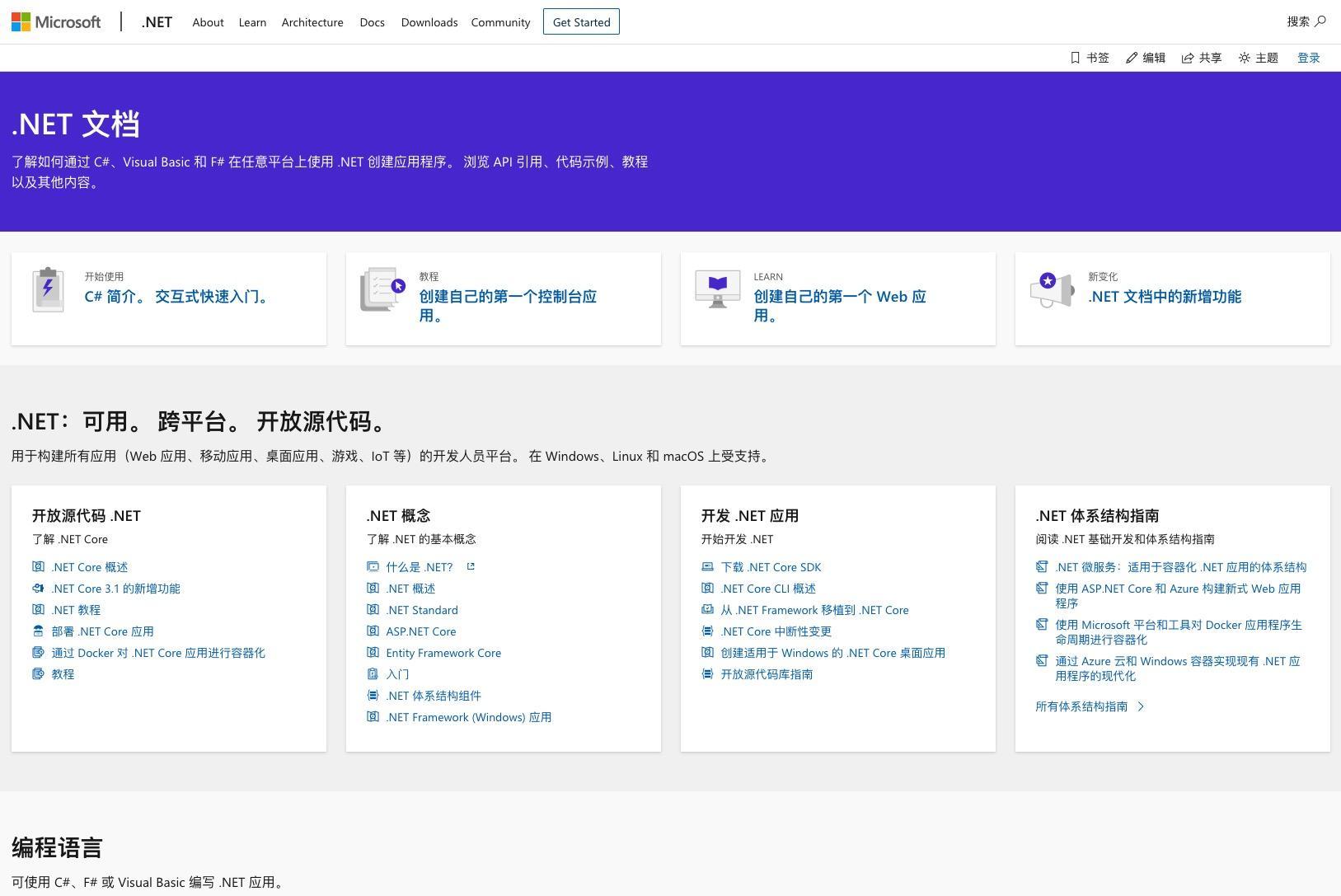
Task: Click the pencil icon next to 编辑
Action: click(x=1132, y=58)
